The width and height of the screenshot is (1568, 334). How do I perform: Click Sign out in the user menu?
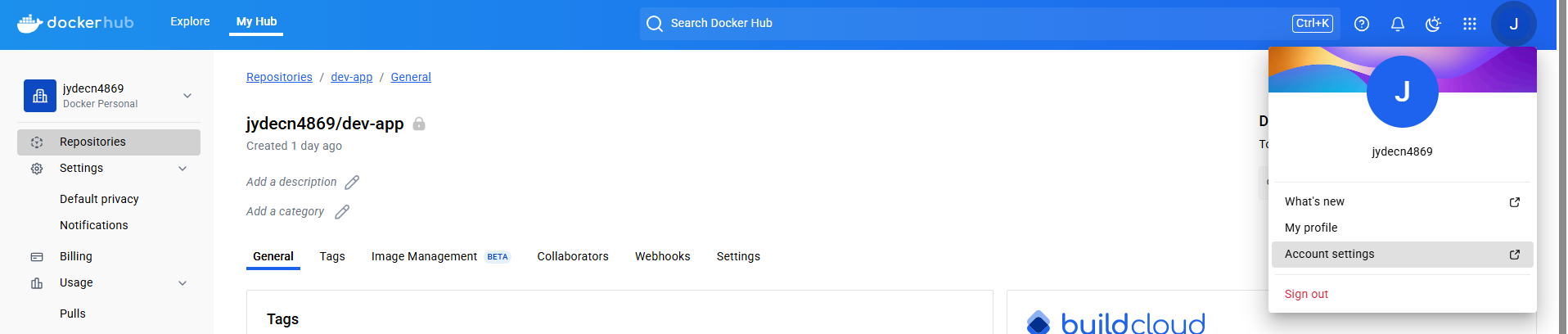(x=1306, y=294)
